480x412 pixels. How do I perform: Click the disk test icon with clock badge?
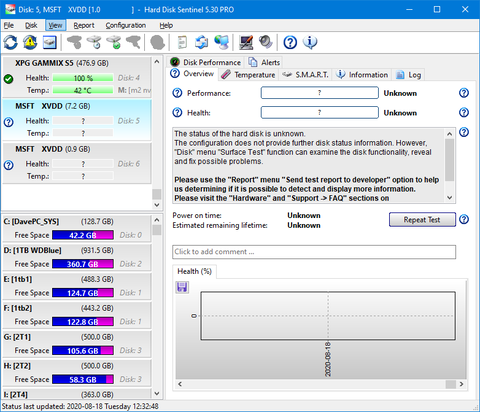pos(94,42)
